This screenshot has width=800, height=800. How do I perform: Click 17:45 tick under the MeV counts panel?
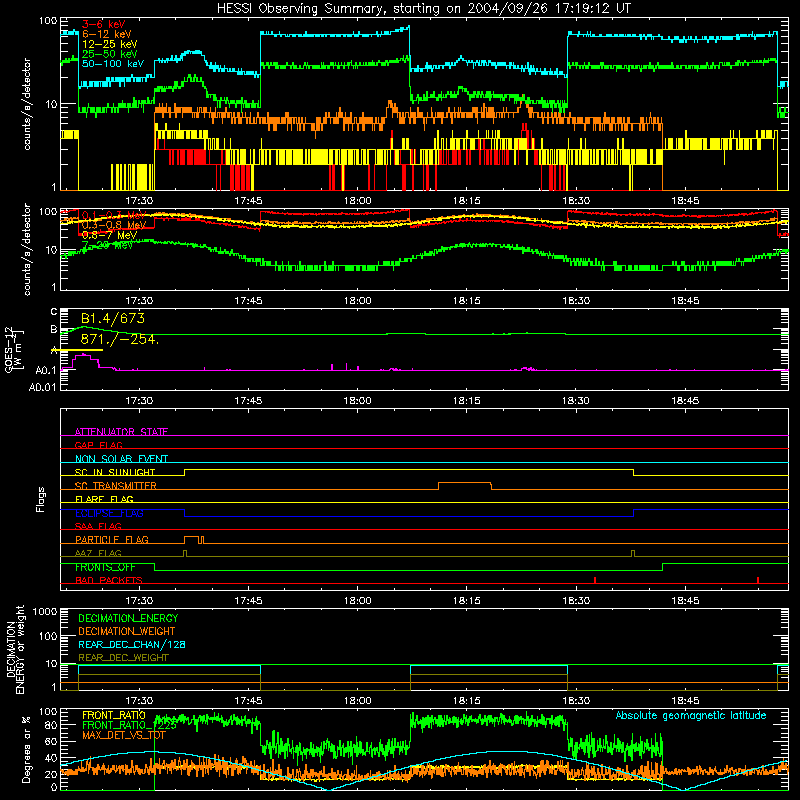coord(248,301)
